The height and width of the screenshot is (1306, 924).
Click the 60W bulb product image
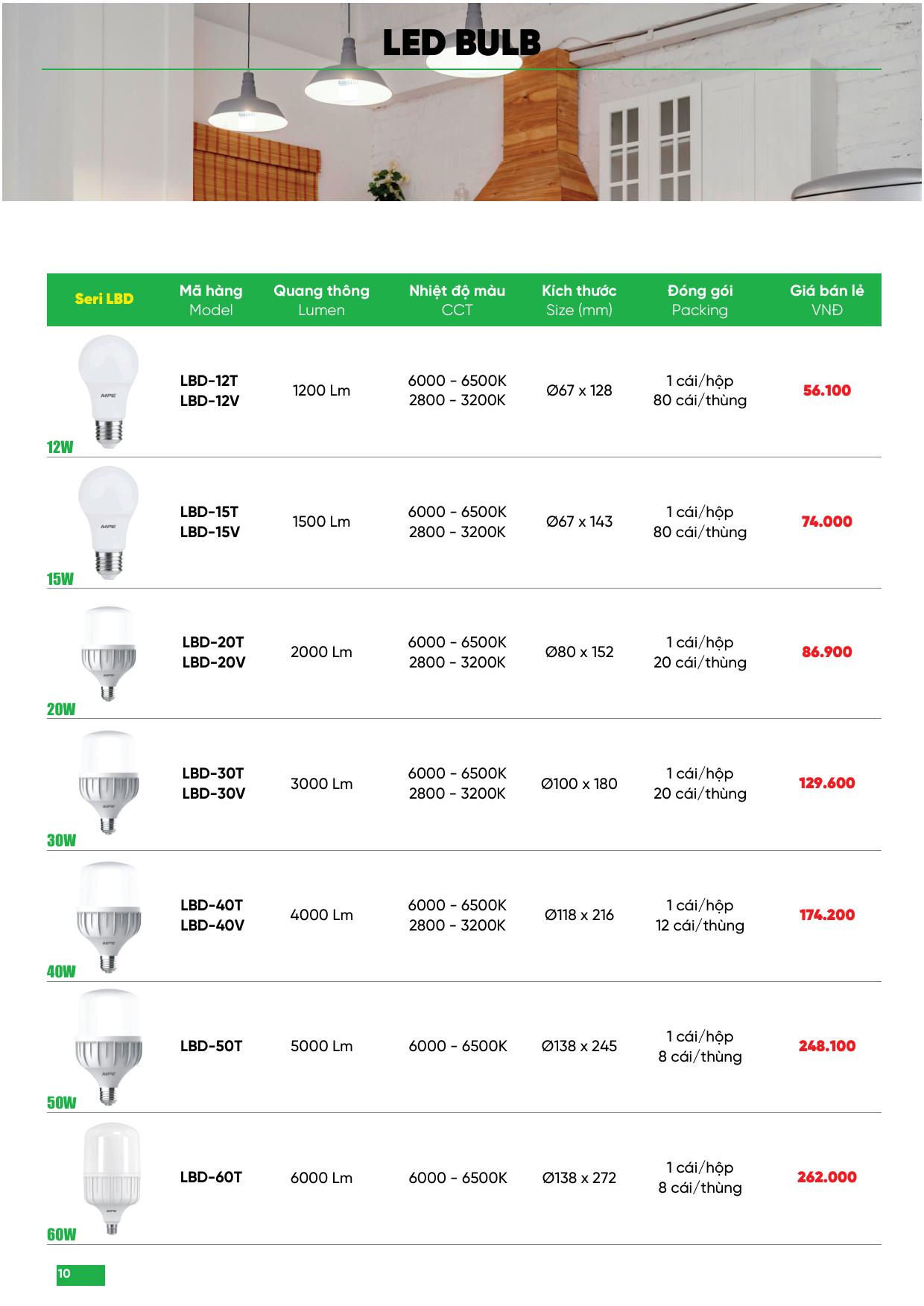109,1178
